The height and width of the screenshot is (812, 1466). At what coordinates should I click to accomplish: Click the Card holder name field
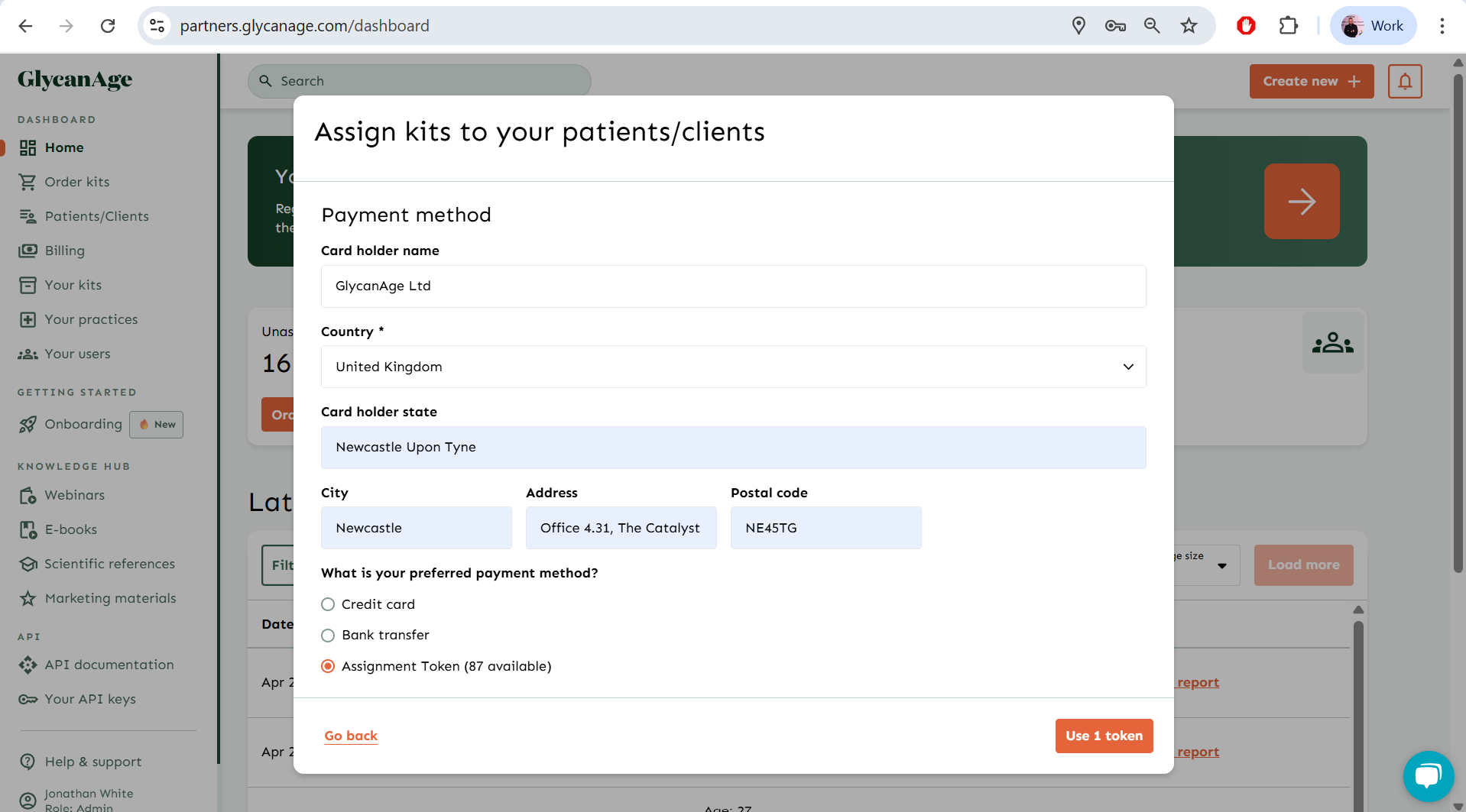point(732,286)
